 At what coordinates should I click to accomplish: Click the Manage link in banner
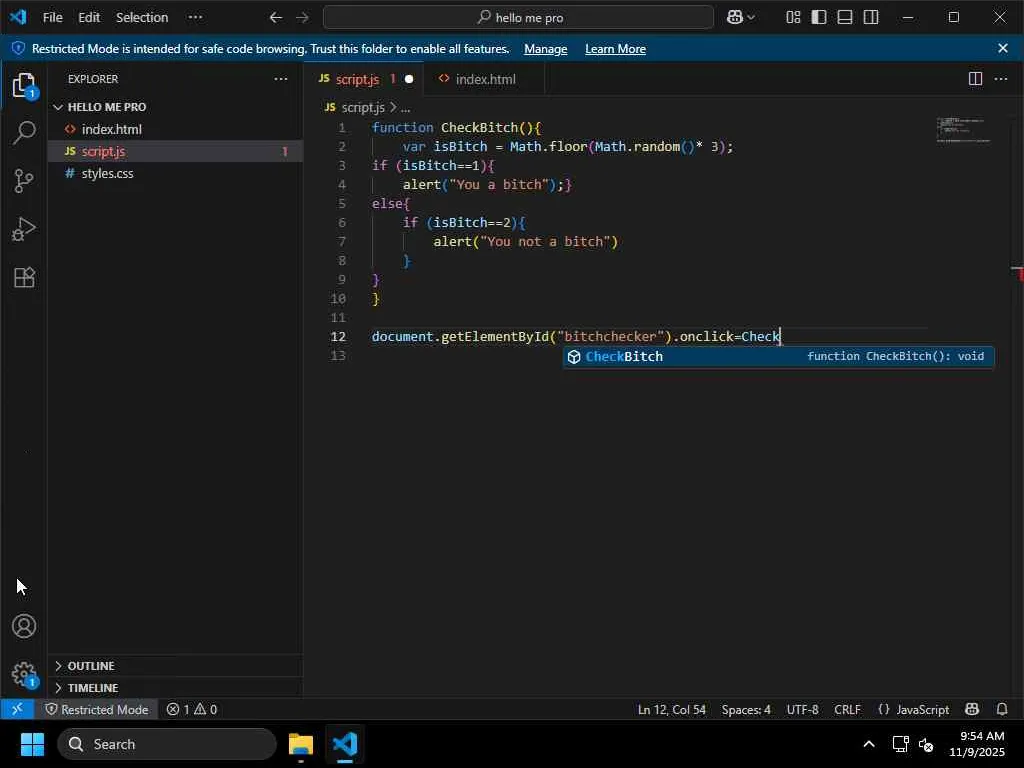pos(545,49)
